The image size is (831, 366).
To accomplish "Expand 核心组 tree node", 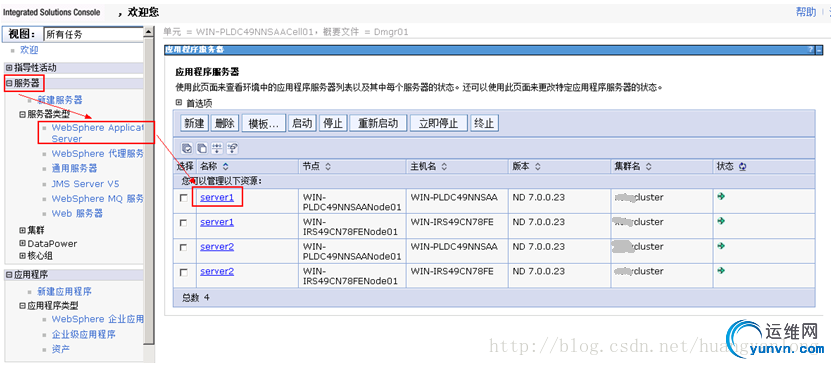I will click(22, 256).
